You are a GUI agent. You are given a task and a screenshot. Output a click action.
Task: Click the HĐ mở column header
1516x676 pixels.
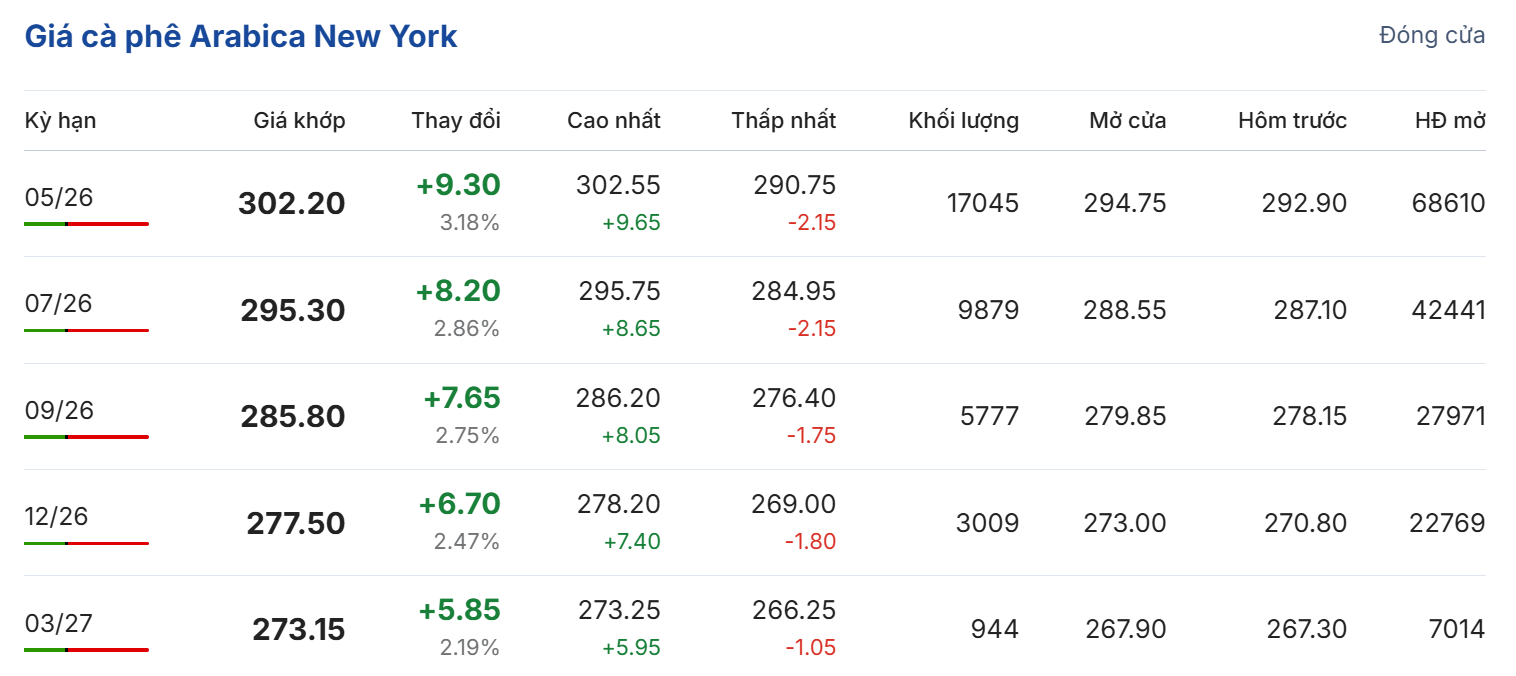[x=1449, y=121]
